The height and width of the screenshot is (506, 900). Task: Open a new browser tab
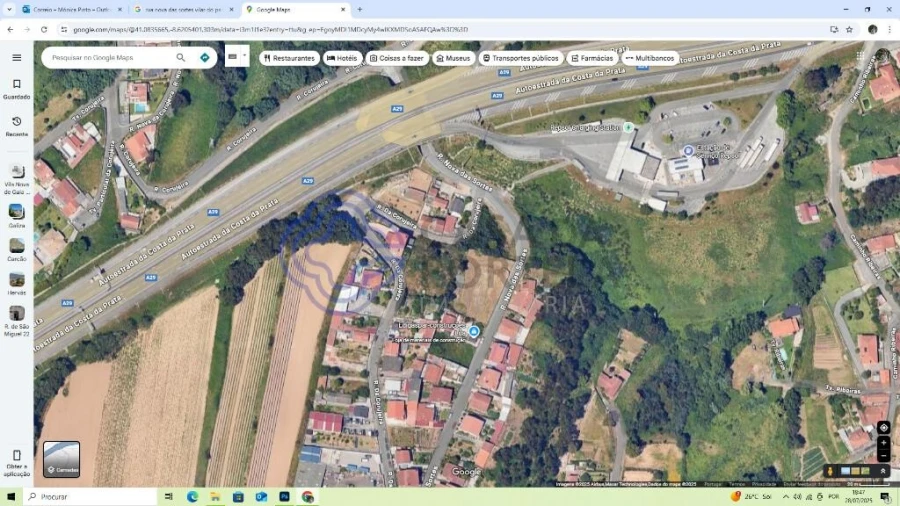[x=360, y=10]
